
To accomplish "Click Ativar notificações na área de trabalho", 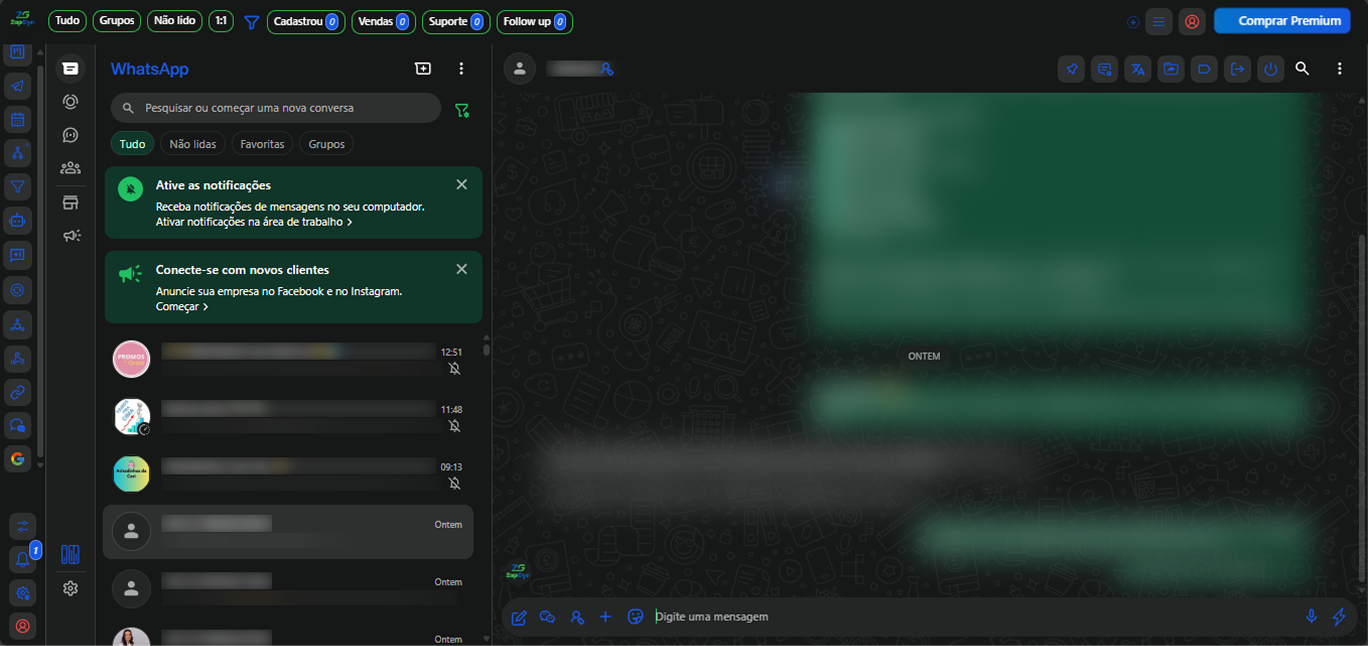I will coord(254,222).
